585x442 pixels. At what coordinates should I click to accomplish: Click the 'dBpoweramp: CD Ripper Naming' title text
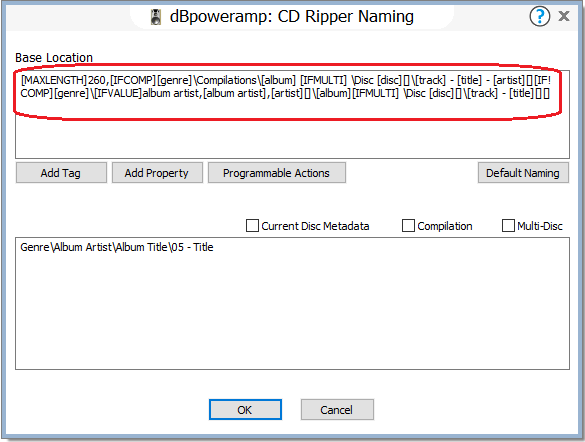tap(291, 17)
